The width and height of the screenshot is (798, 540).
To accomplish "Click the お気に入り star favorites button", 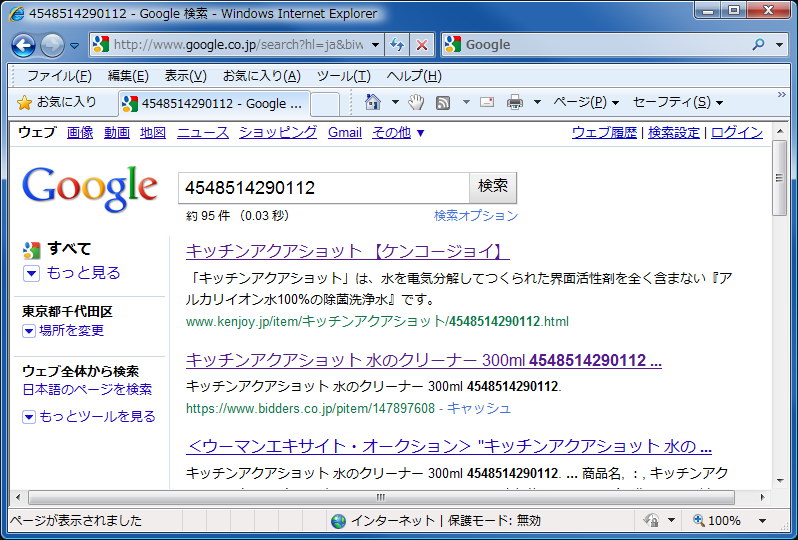I will tap(57, 103).
